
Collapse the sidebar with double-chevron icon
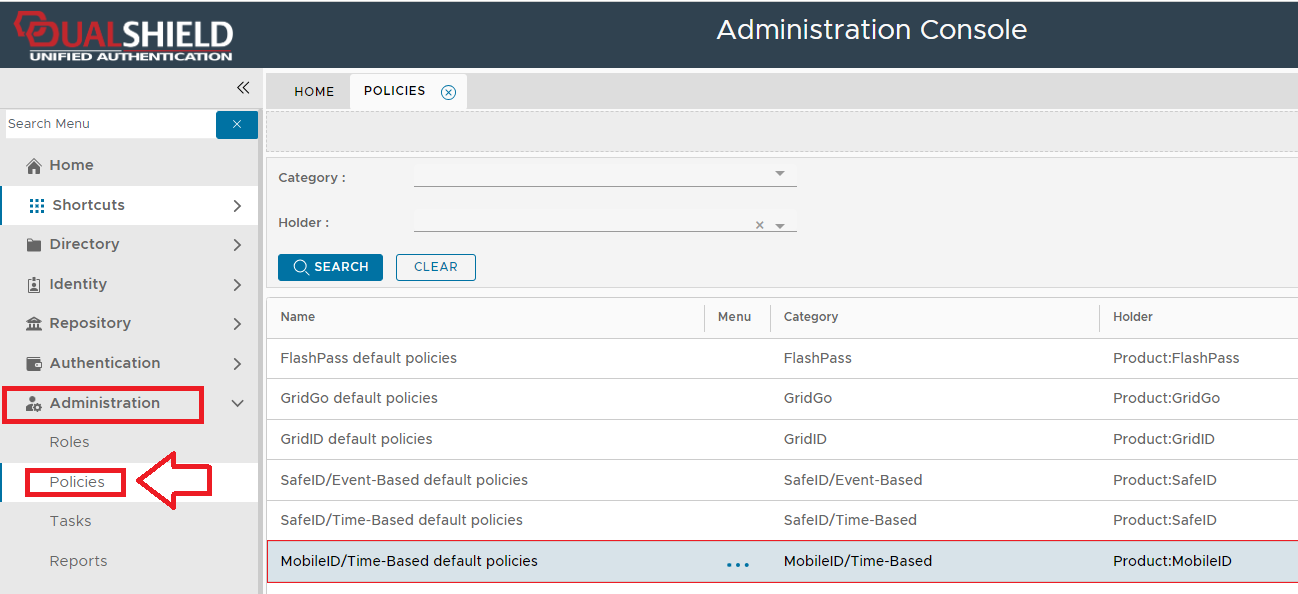pyautogui.click(x=243, y=88)
